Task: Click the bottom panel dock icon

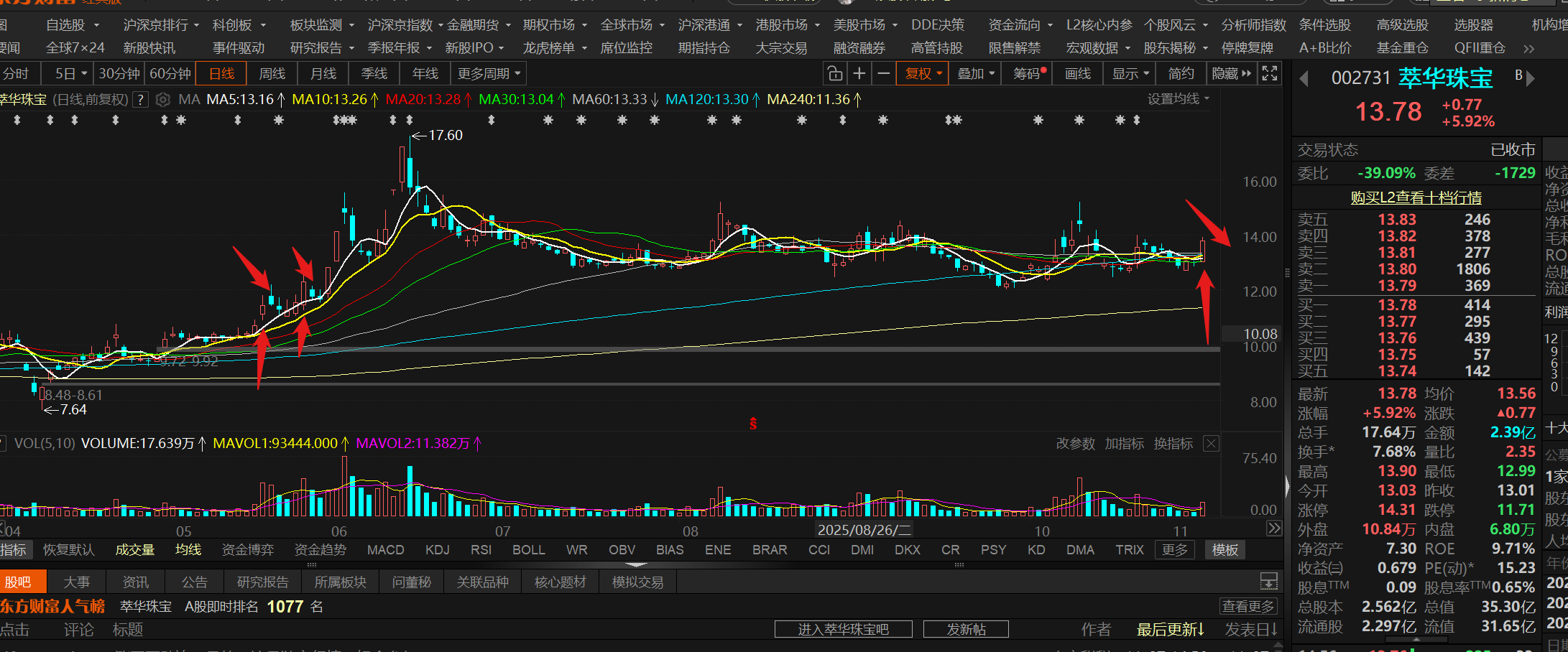Action: [1269, 582]
